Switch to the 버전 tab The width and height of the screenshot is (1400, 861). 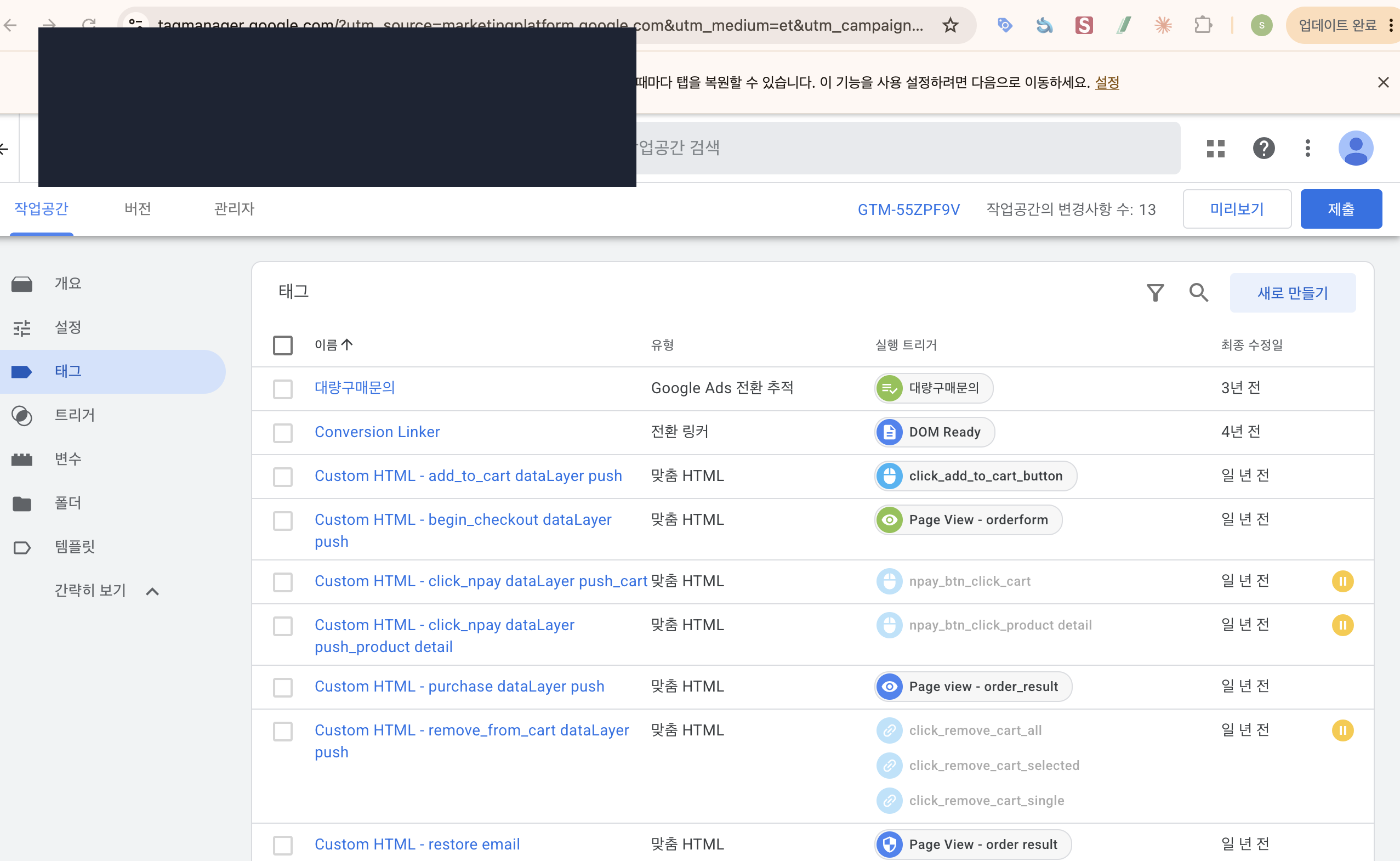pyautogui.click(x=138, y=209)
